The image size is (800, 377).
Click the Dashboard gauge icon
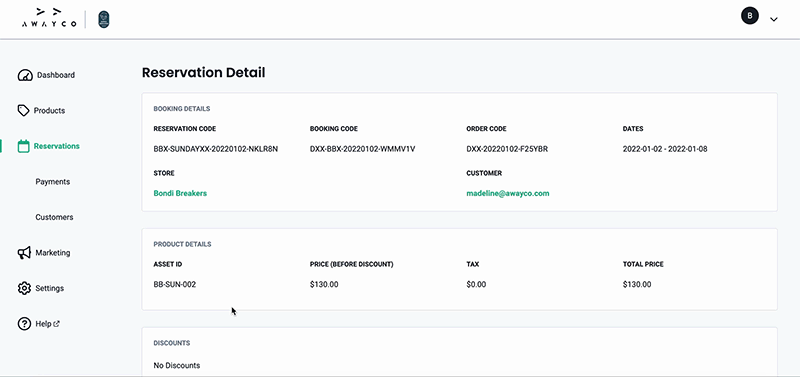[24, 75]
